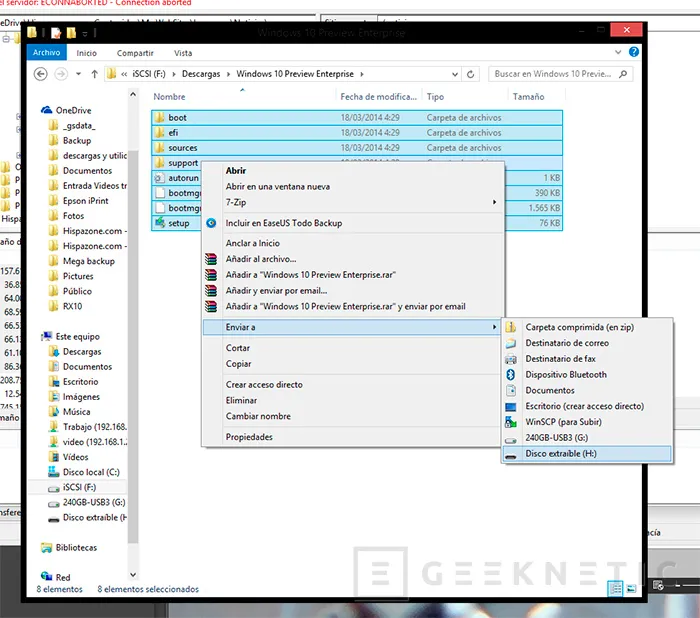Click the Forward navigation arrow
This screenshot has width=700, height=618.
pyautogui.click(x=61, y=74)
